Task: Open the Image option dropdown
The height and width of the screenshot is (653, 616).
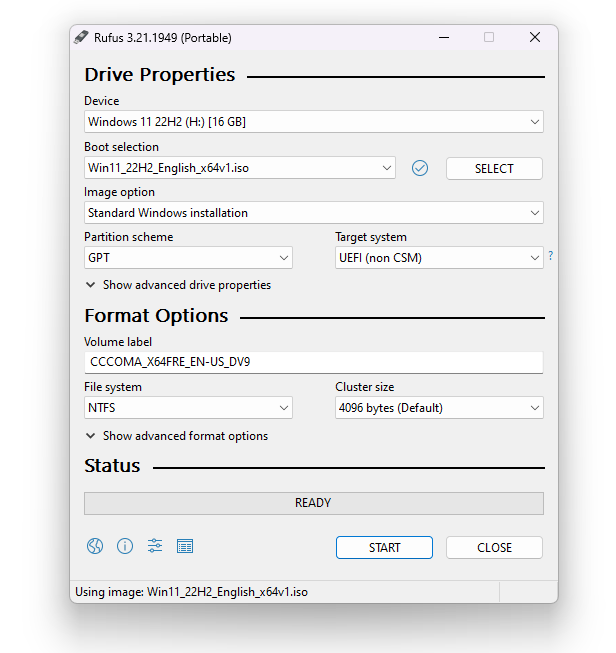Action: click(314, 213)
